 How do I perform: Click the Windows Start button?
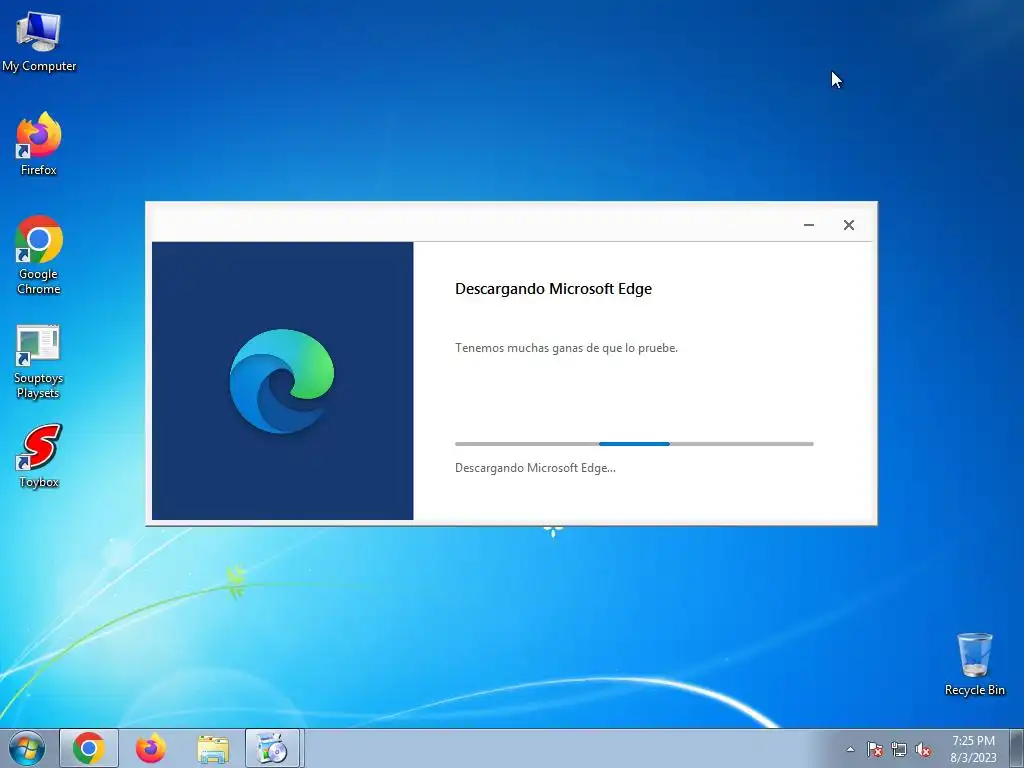pos(27,748)
